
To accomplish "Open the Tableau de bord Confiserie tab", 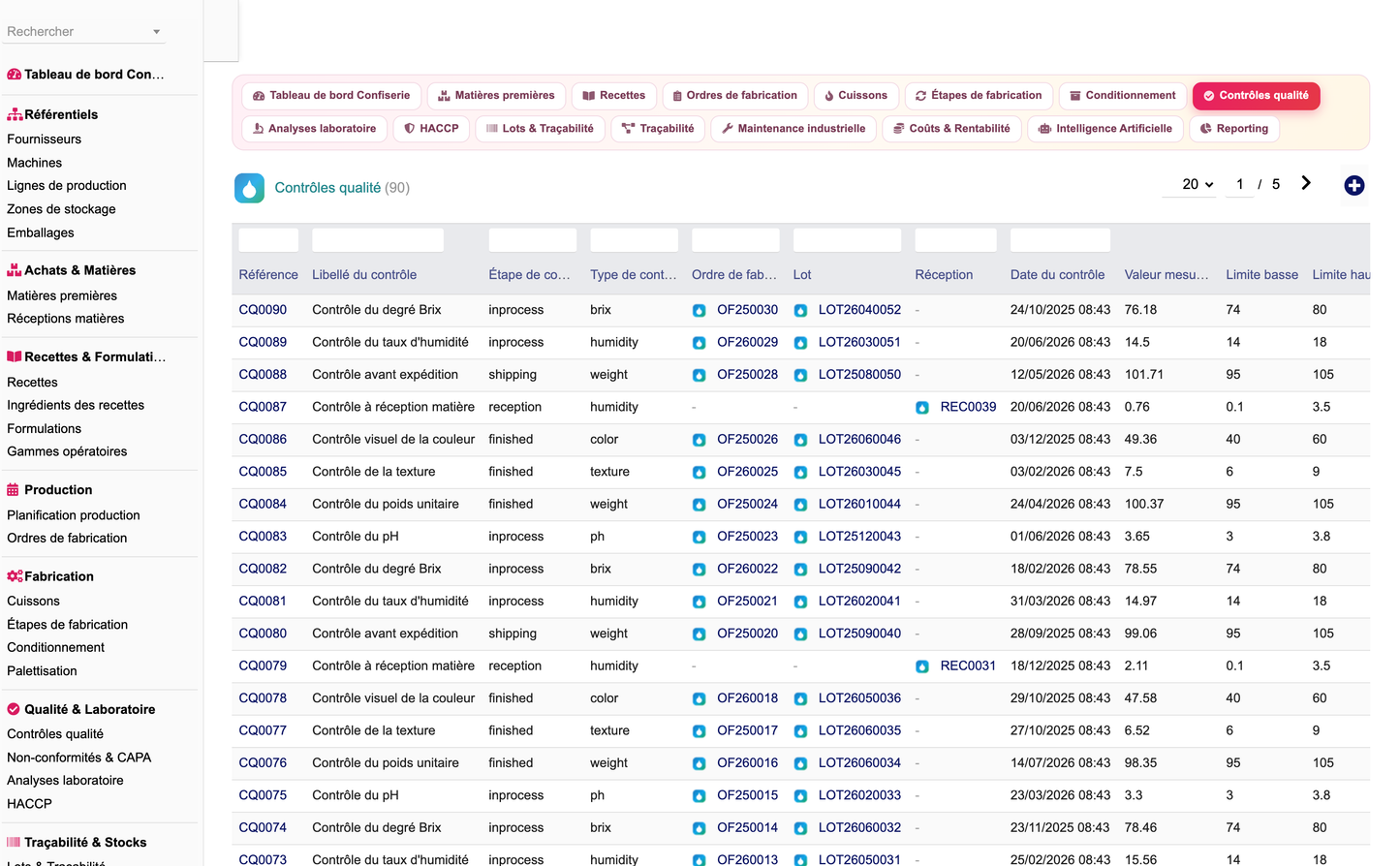I will tap(331, 96).
